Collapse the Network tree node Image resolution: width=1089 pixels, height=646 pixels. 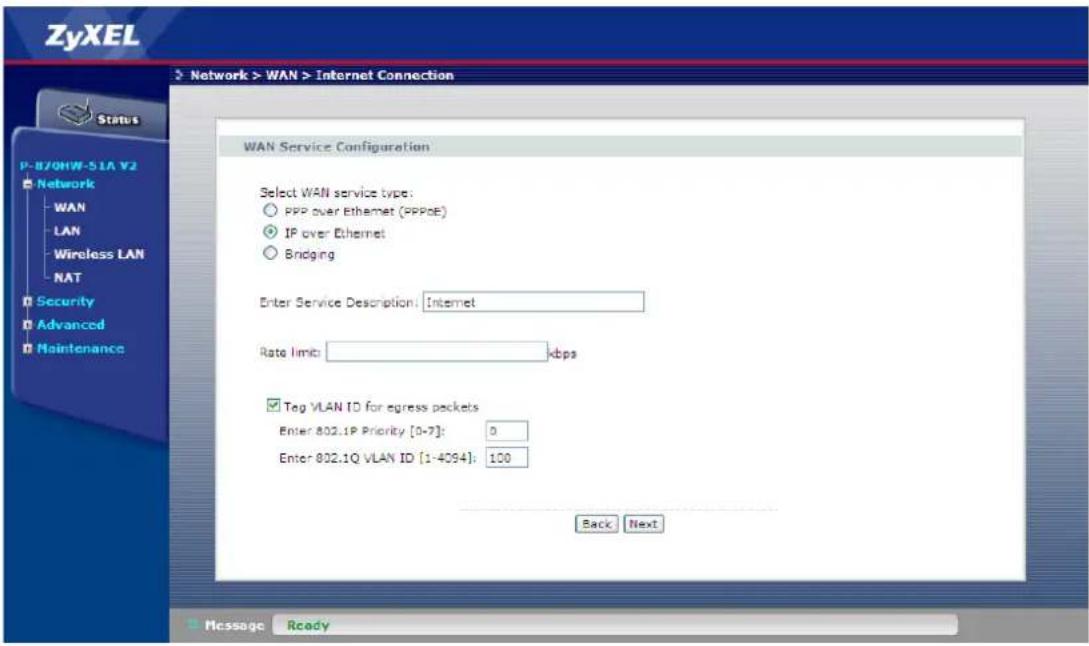[x=28, y=184]
